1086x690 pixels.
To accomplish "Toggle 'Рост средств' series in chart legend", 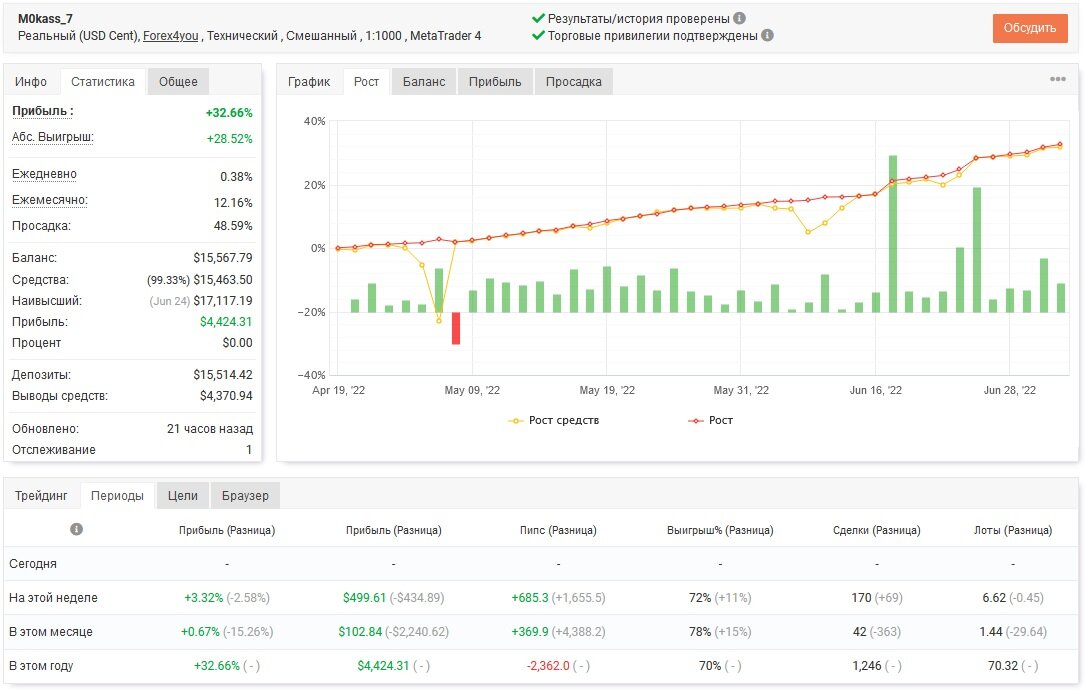I will pos(553,421).
